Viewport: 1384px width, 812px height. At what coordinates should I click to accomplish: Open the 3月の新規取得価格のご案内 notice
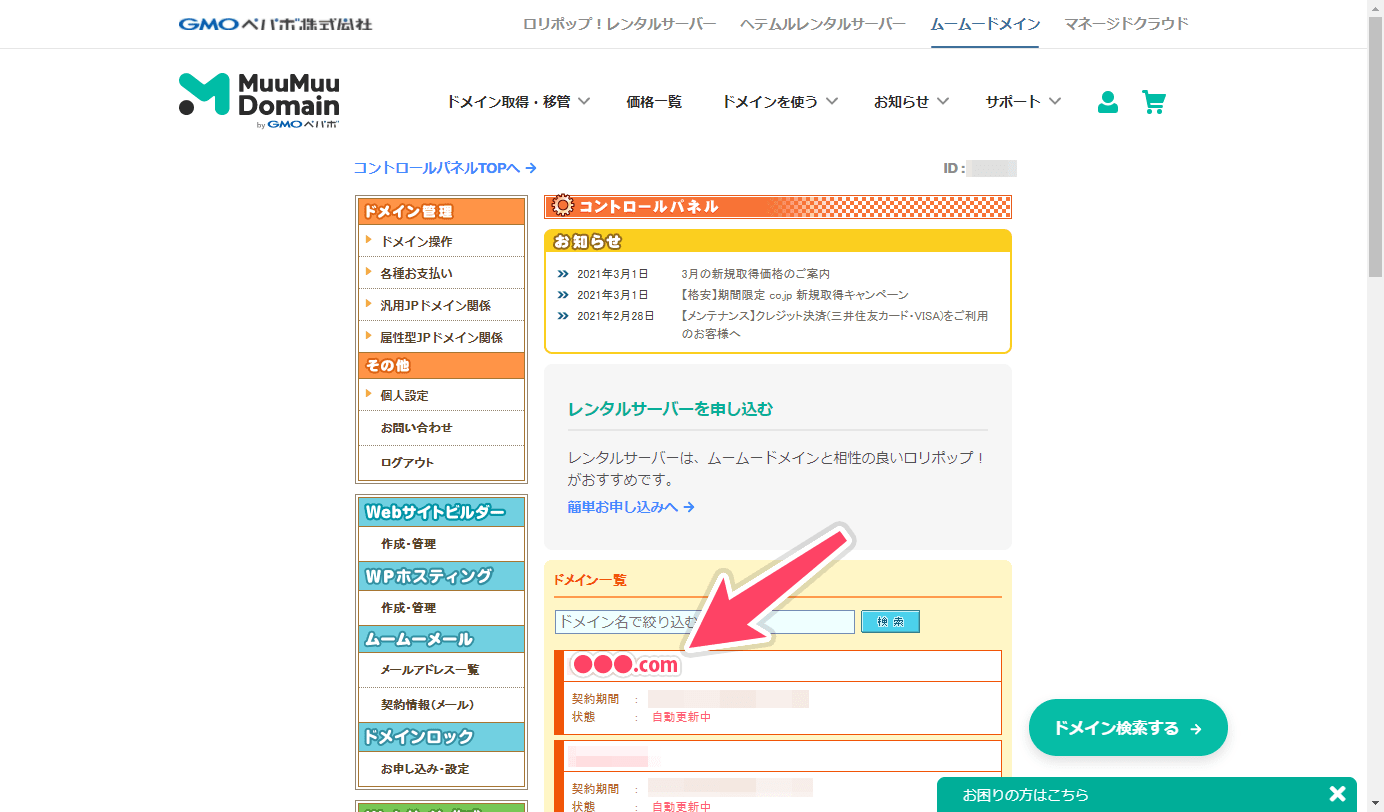click(x=755, y=273)
